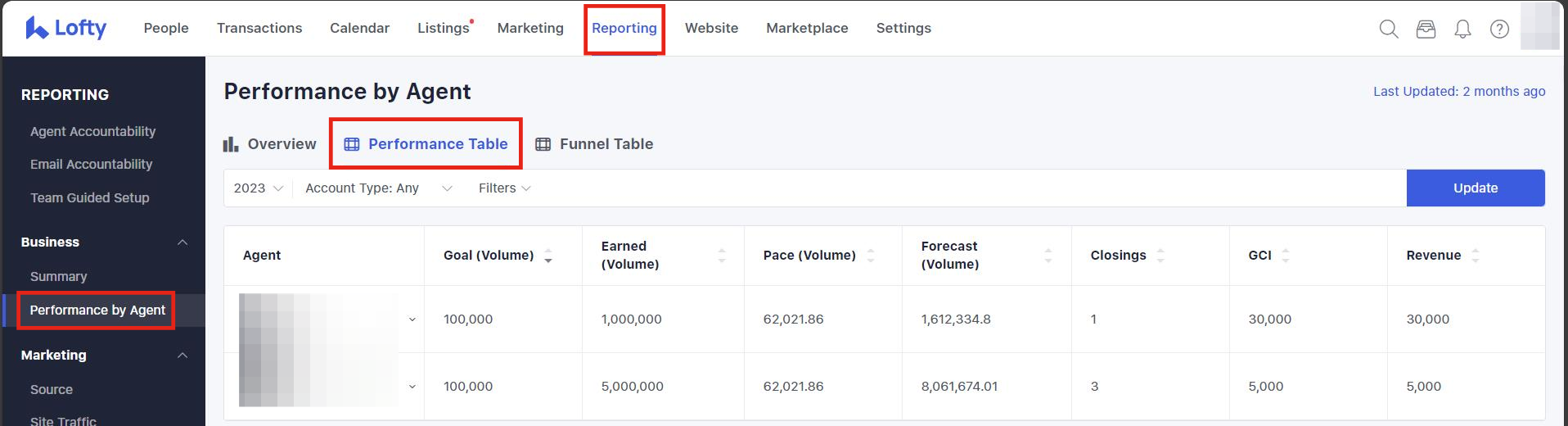Click the blue Update button

pyautogui.click(x=1475, y=188)
